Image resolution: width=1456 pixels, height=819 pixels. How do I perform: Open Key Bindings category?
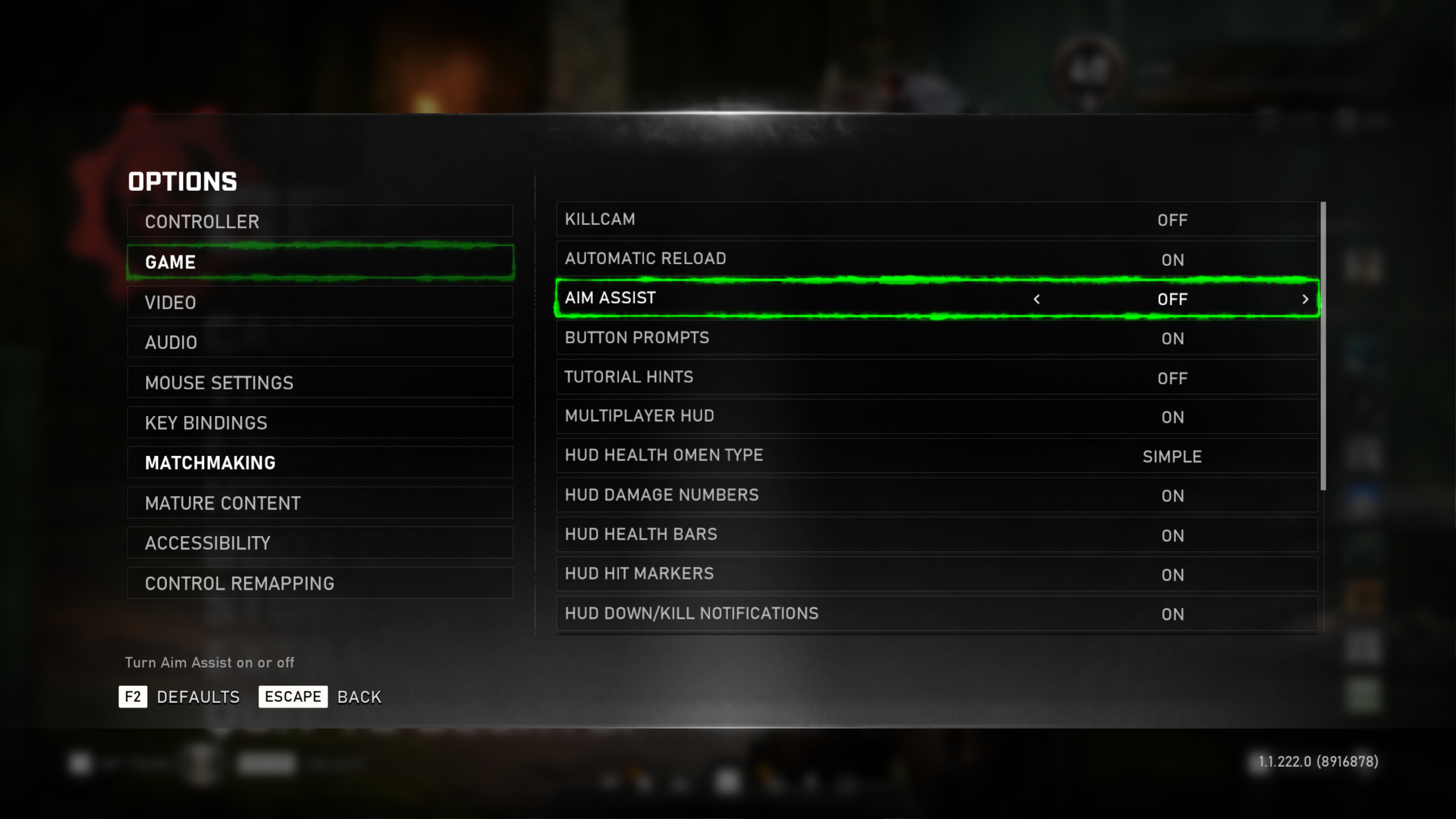(320, 422)
